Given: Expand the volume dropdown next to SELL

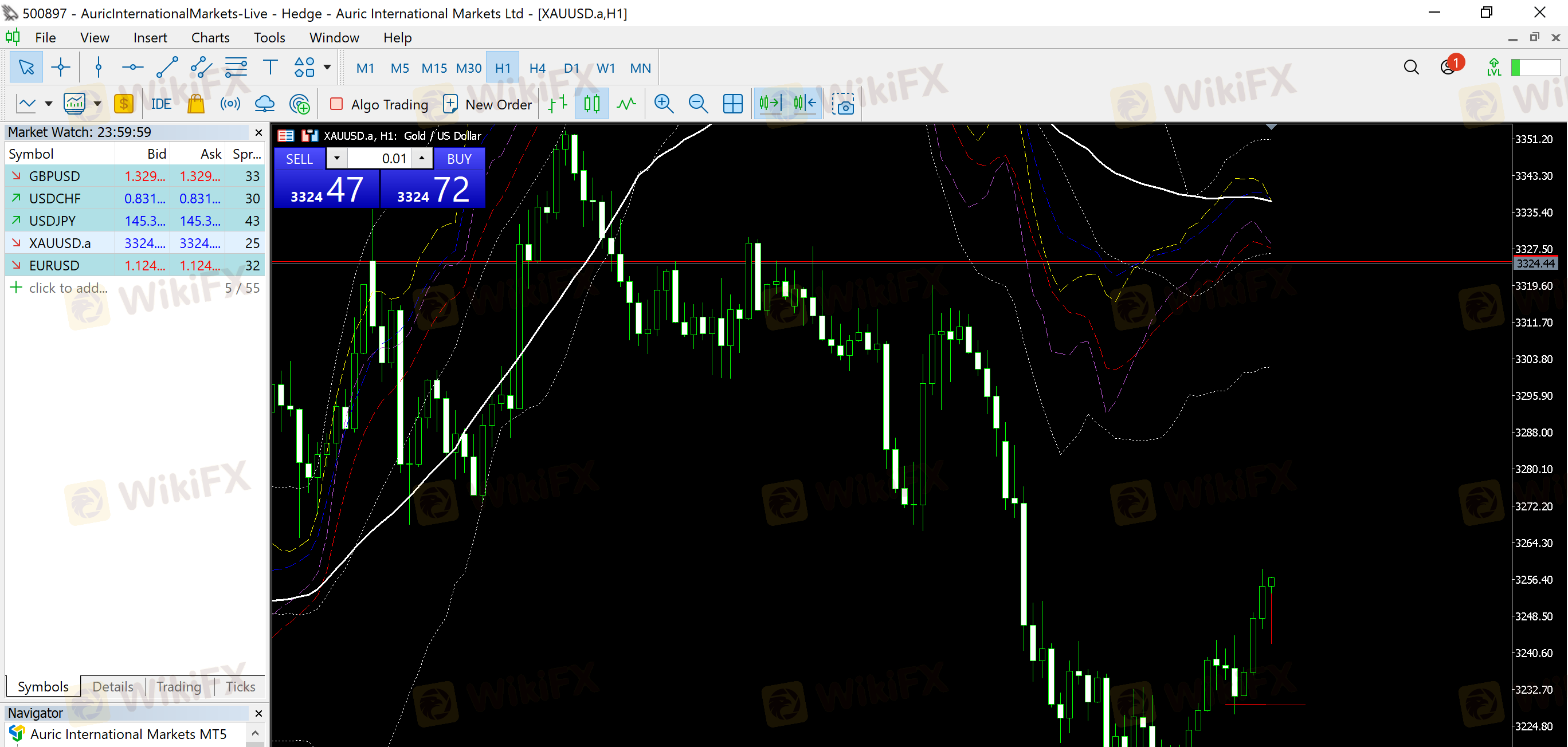Looking at the screenshot, I should click(x=336, y=158).
